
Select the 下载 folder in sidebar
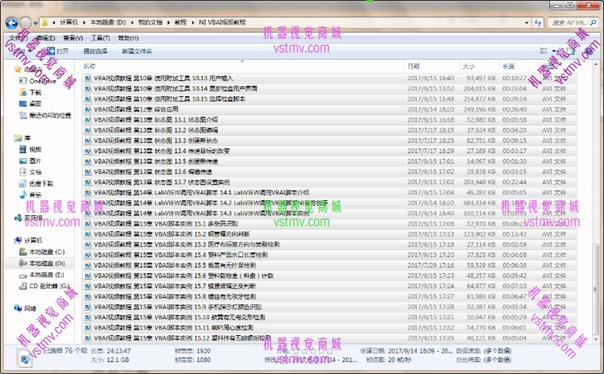click(30, 92)
